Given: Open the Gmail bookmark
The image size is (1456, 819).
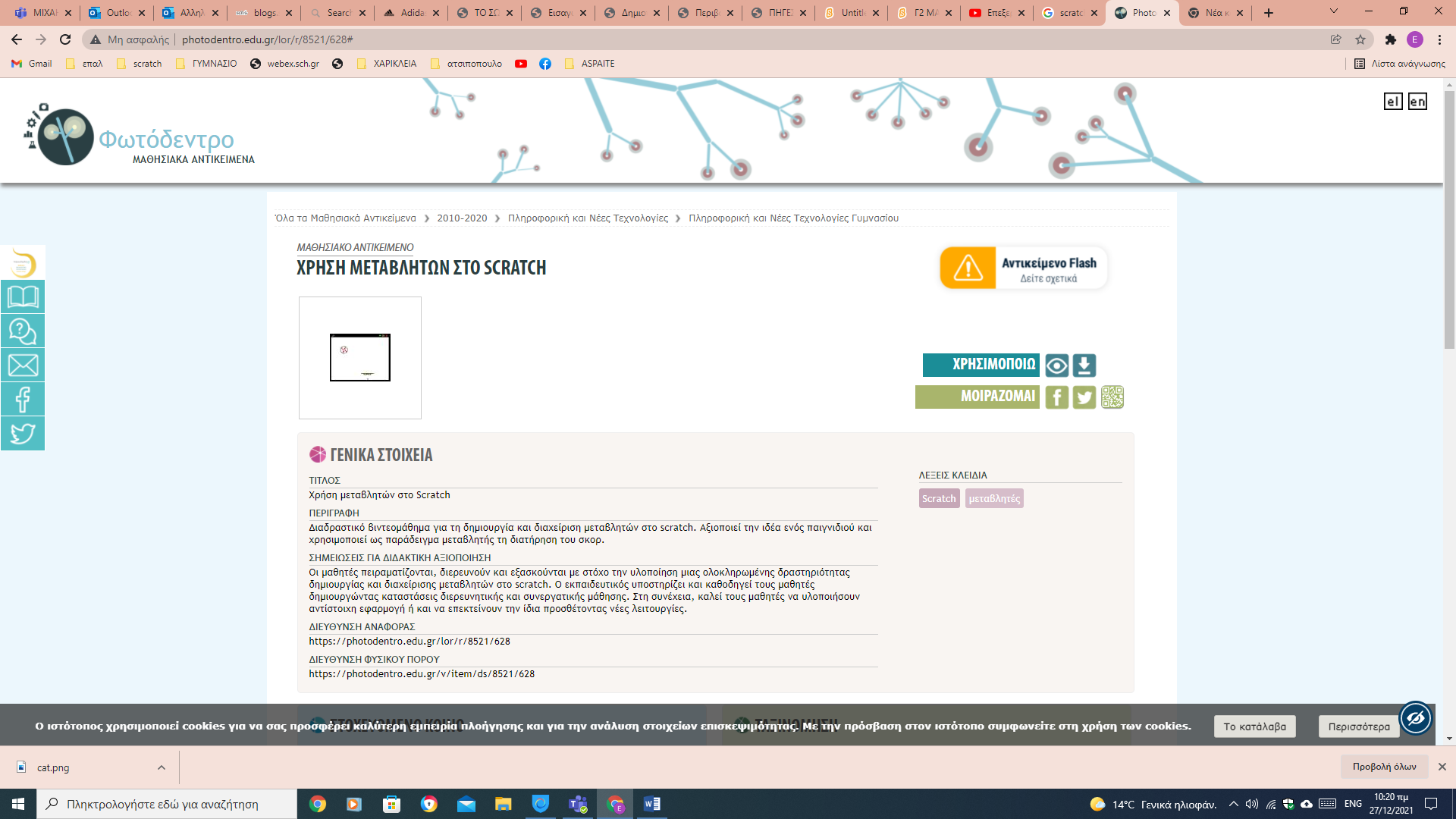Looking at the screenshot, I should (32, 64).
